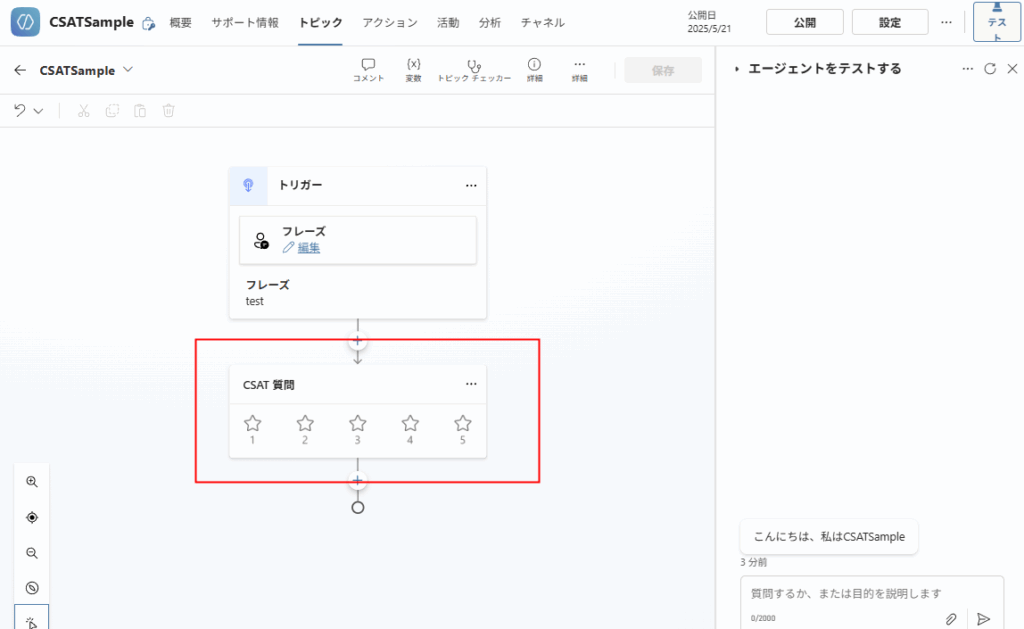Select the 5-star rating
1024x629 pixels.
click(462, 430)
